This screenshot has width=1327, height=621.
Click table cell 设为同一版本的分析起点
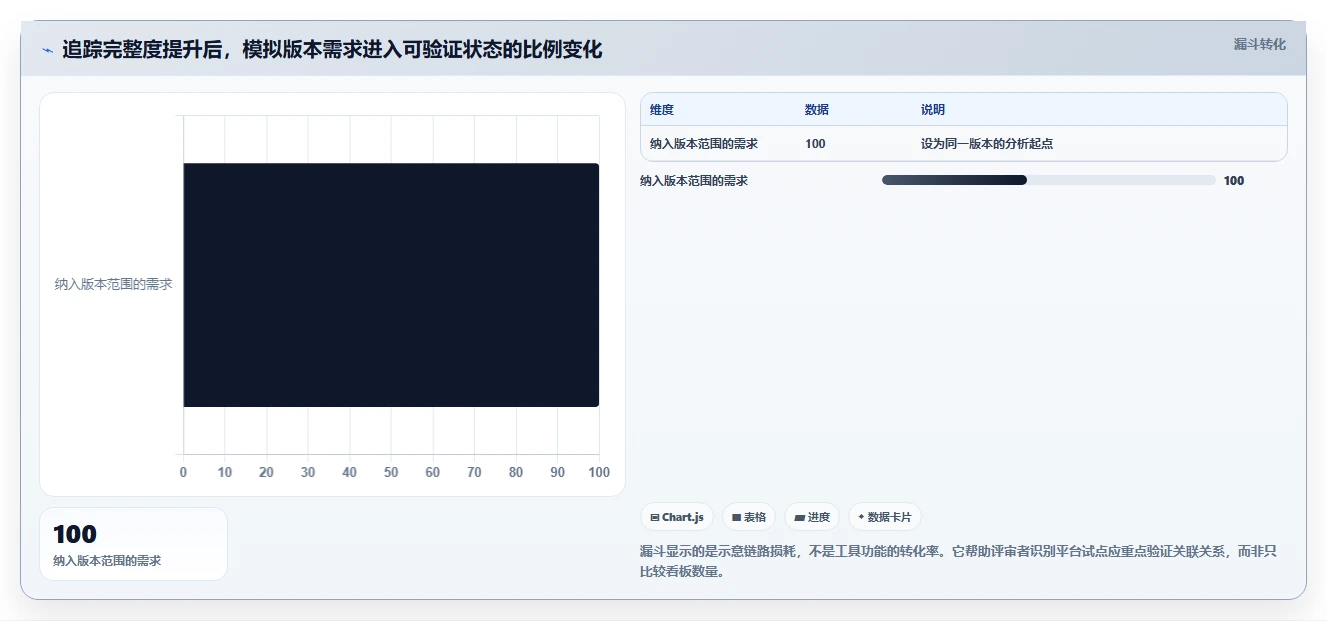tap(987, 144)
